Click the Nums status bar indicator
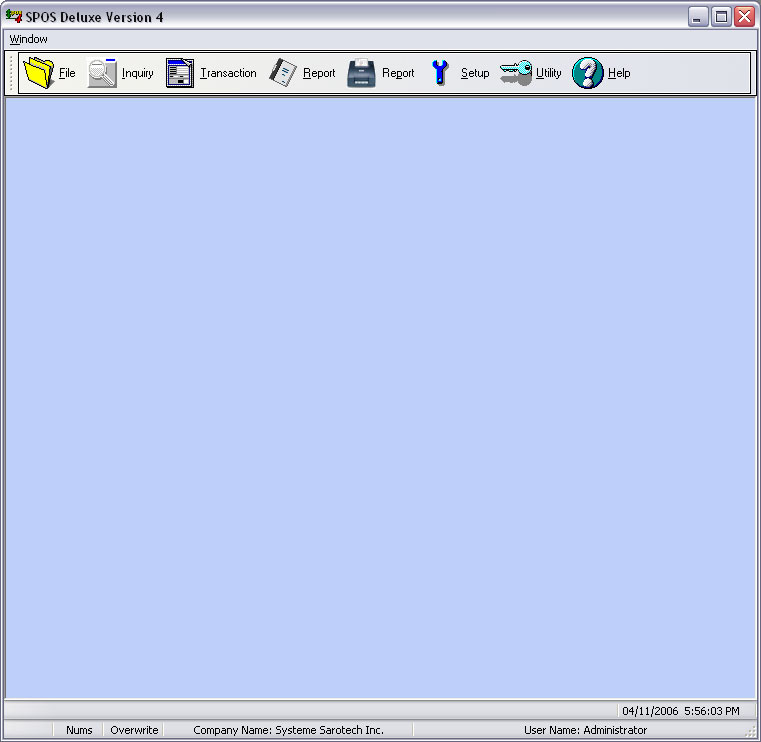 point(79,730)
